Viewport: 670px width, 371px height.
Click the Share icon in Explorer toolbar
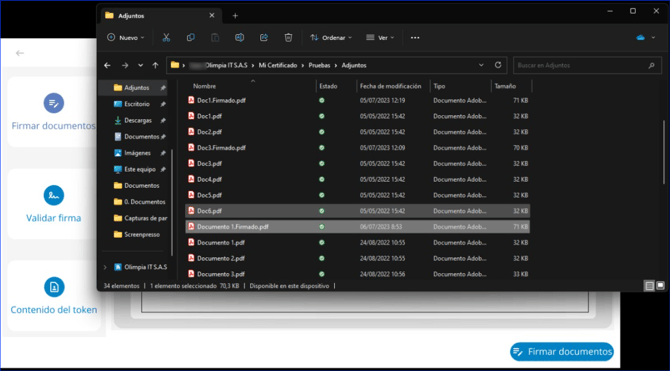point(264,38)
